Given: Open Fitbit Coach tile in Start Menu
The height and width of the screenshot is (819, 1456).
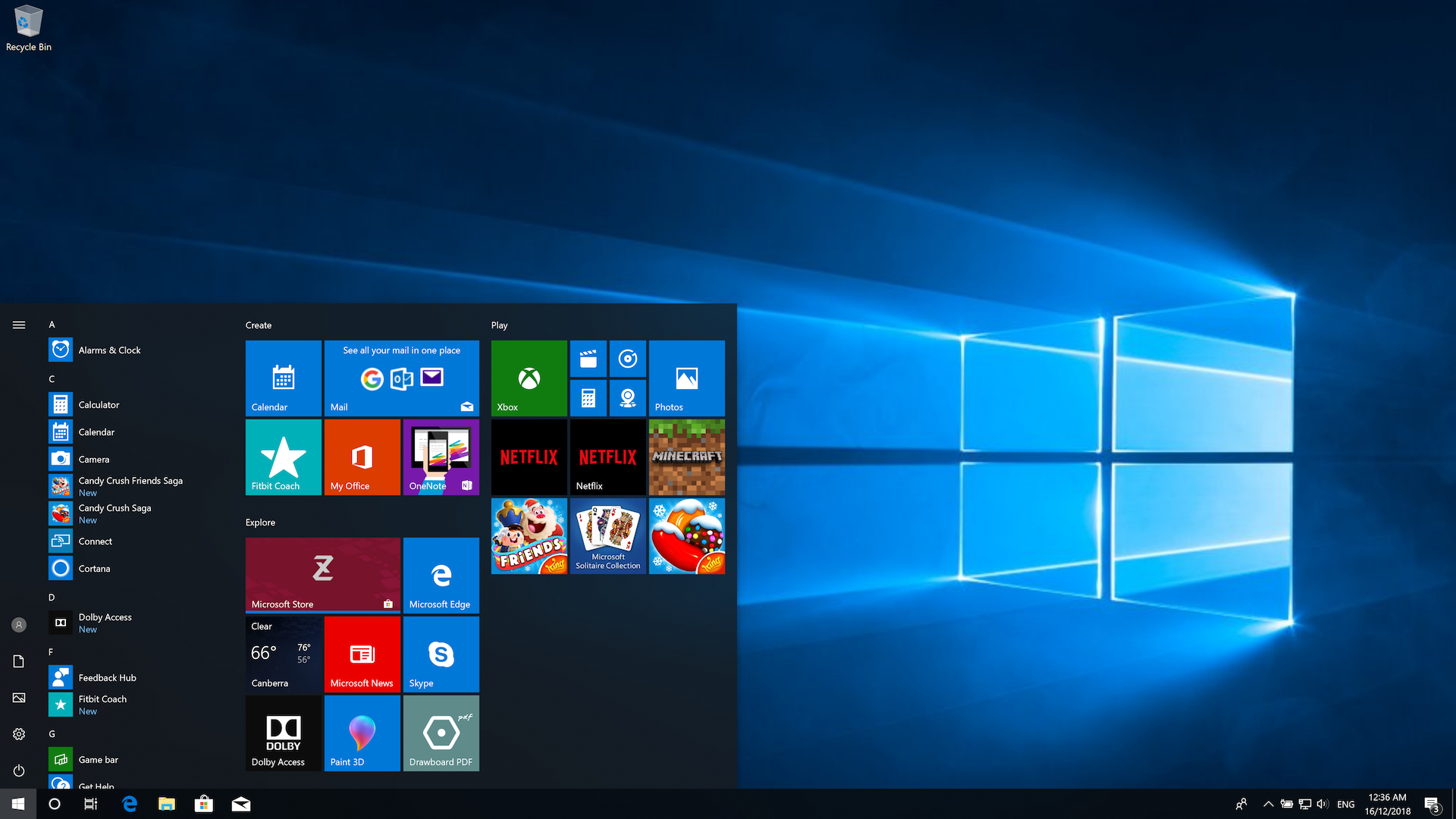Looking at the screenshot, I should (x=283, y=457).
